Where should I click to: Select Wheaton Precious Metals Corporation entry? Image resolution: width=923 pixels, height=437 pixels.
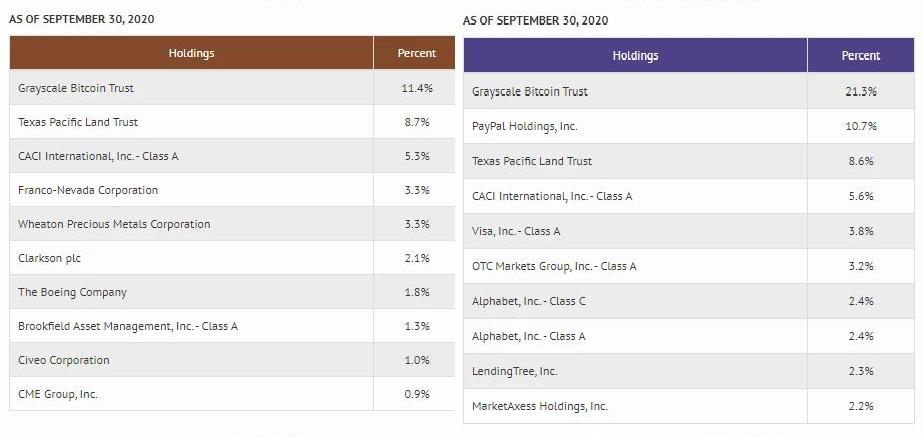point(114,224)
